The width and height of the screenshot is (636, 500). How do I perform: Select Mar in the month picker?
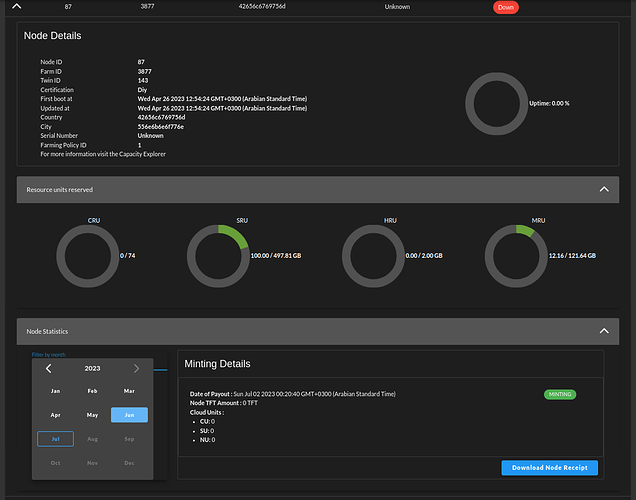[129, 391]
